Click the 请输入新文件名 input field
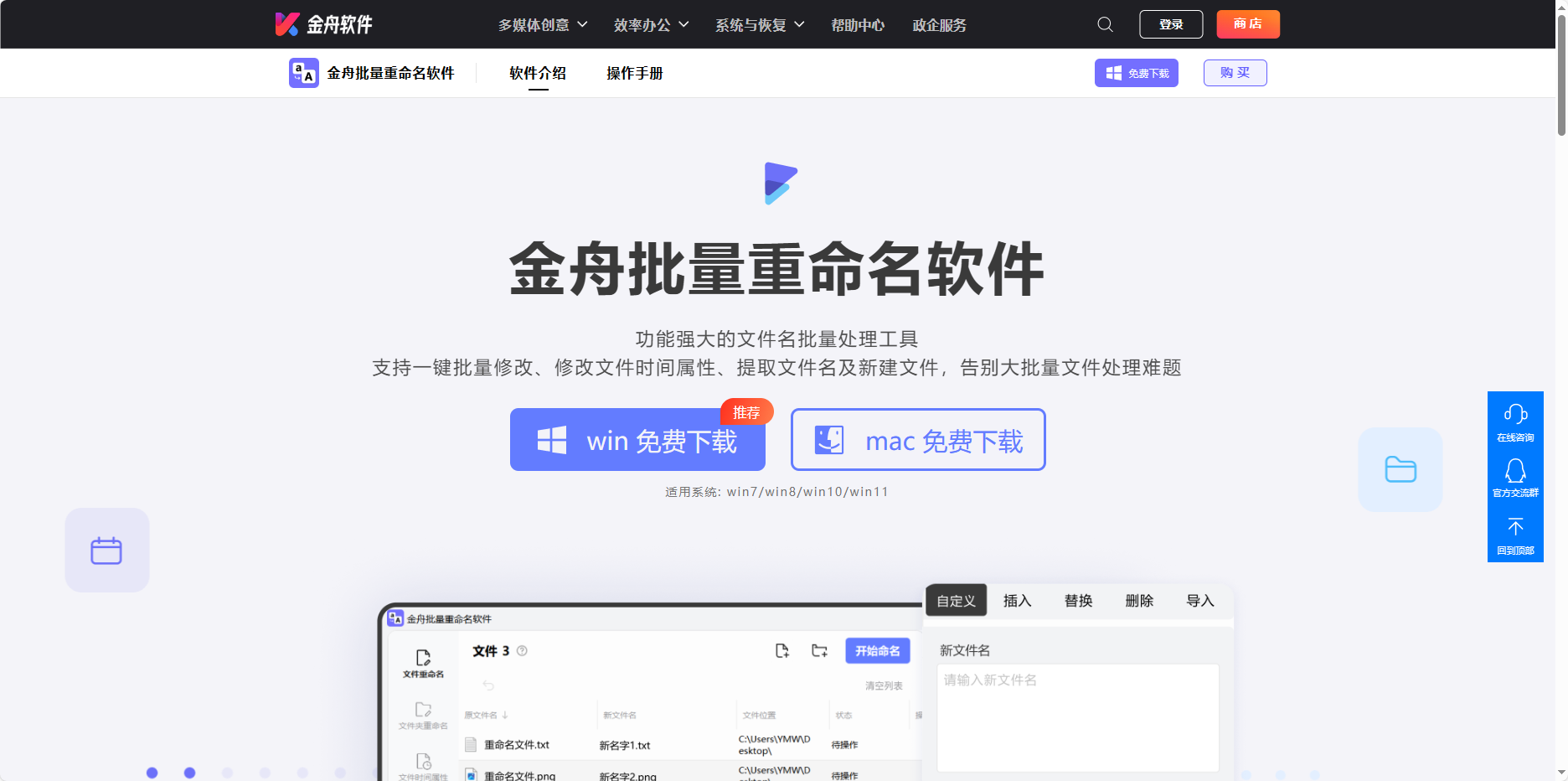This screenshot has height=781, width=1568. point(1077,717)
